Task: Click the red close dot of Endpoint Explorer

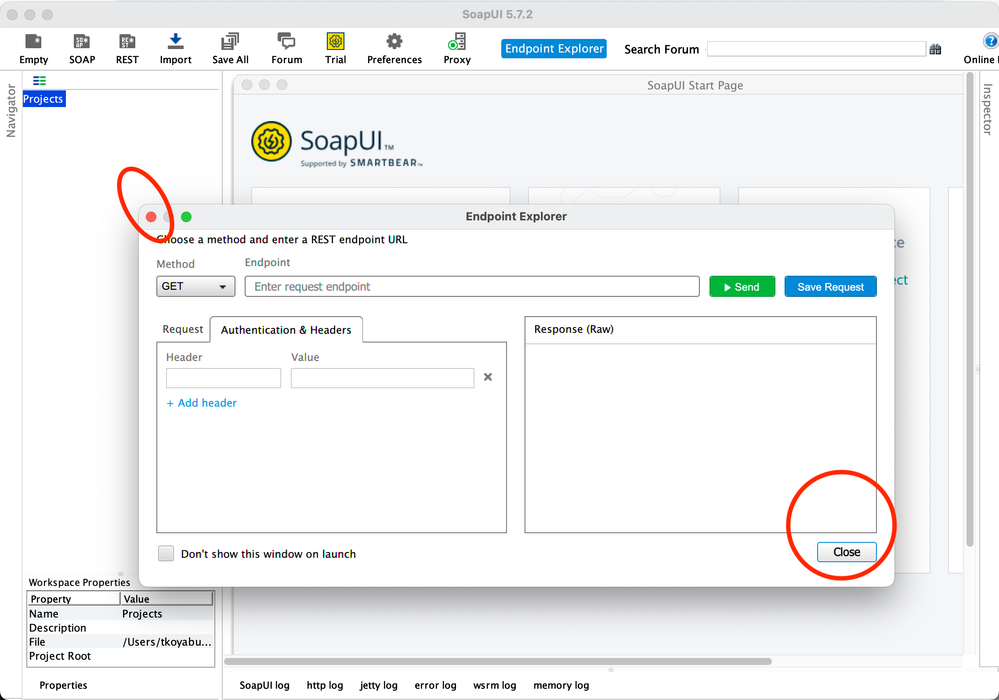Action: (x=151, y=217)
